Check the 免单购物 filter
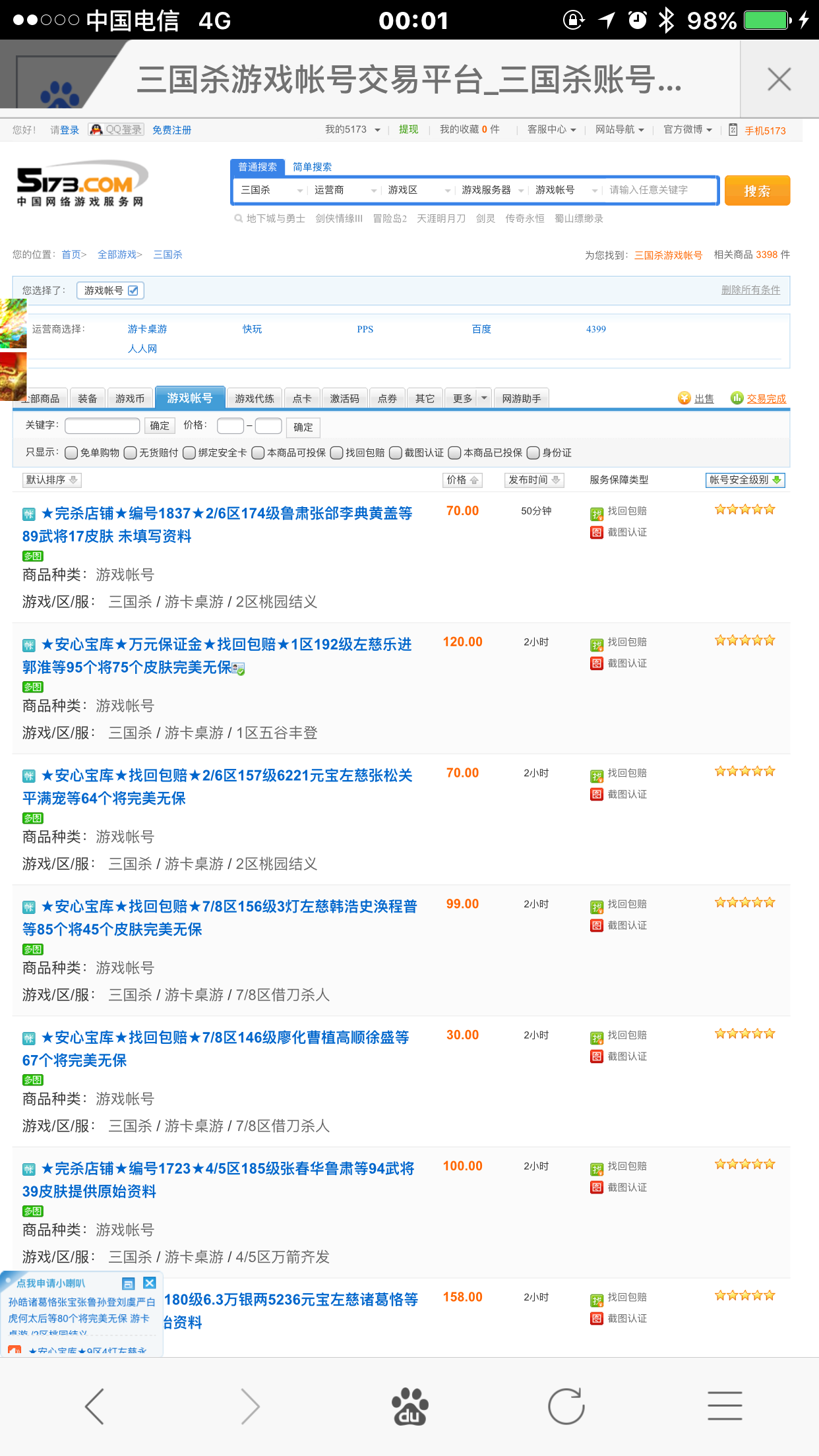This screenshot has width=819, height=1456. click(x=71, y=452)
